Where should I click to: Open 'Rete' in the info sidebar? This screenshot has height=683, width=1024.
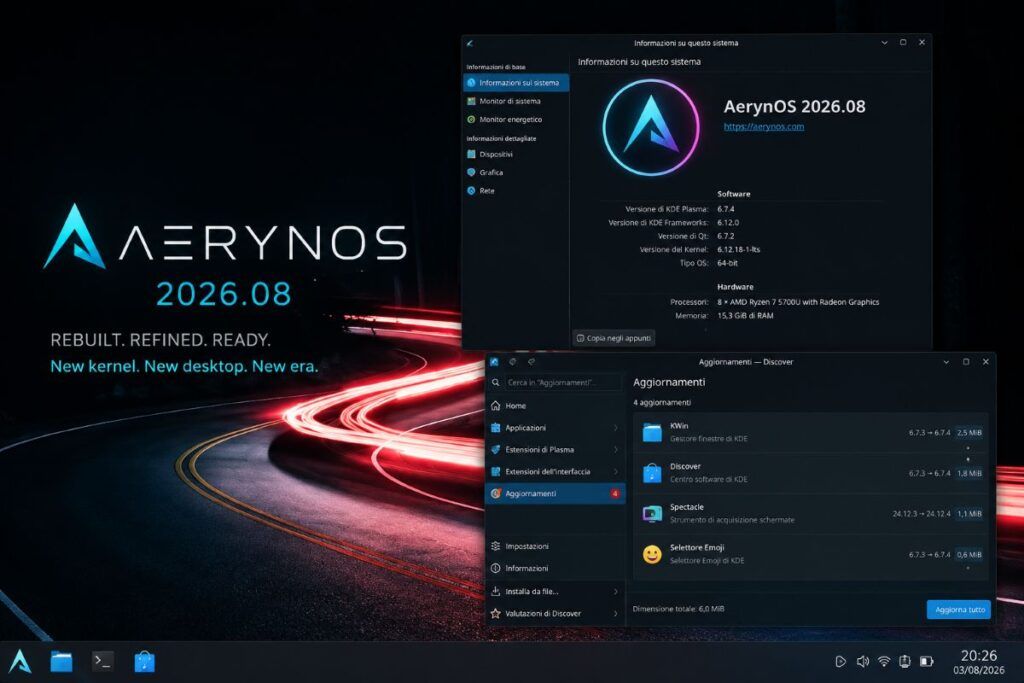[x=516, y=191]
